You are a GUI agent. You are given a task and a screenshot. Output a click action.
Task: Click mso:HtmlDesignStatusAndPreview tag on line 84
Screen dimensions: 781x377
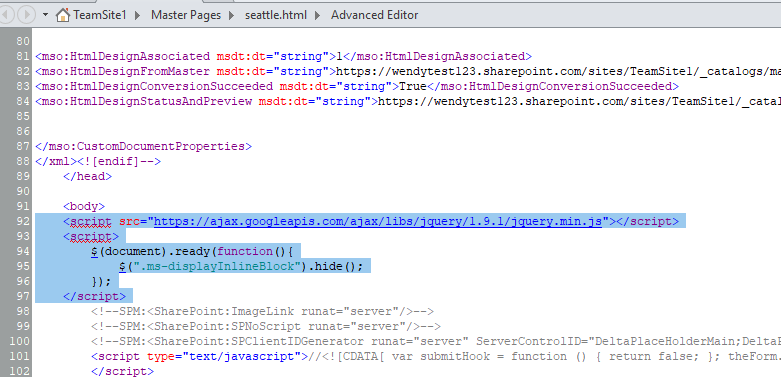point(143,102)
